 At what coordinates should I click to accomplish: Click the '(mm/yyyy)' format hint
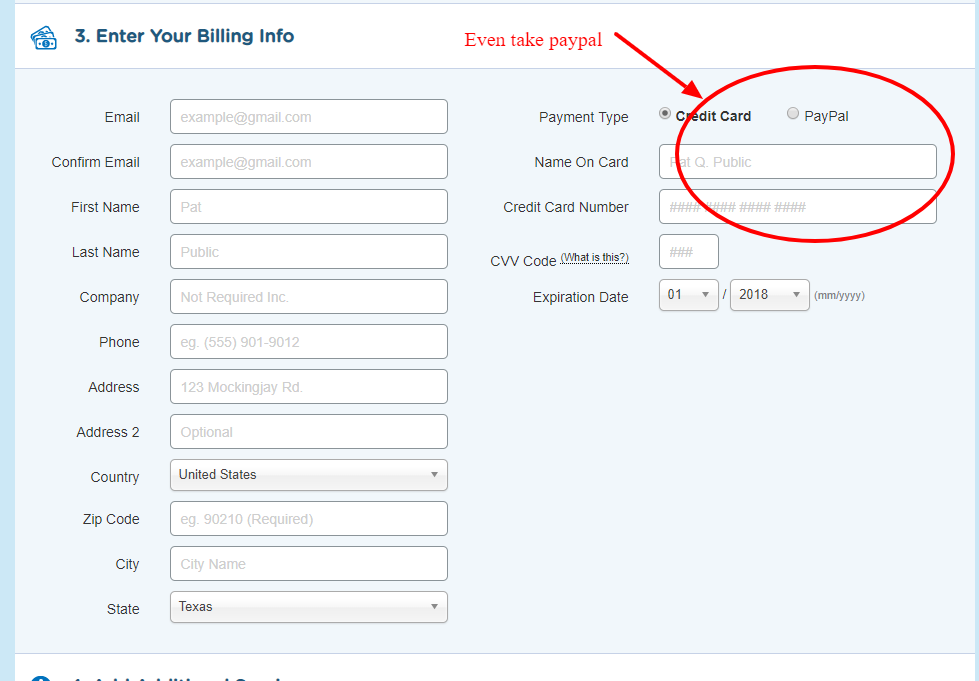(839, 296)
